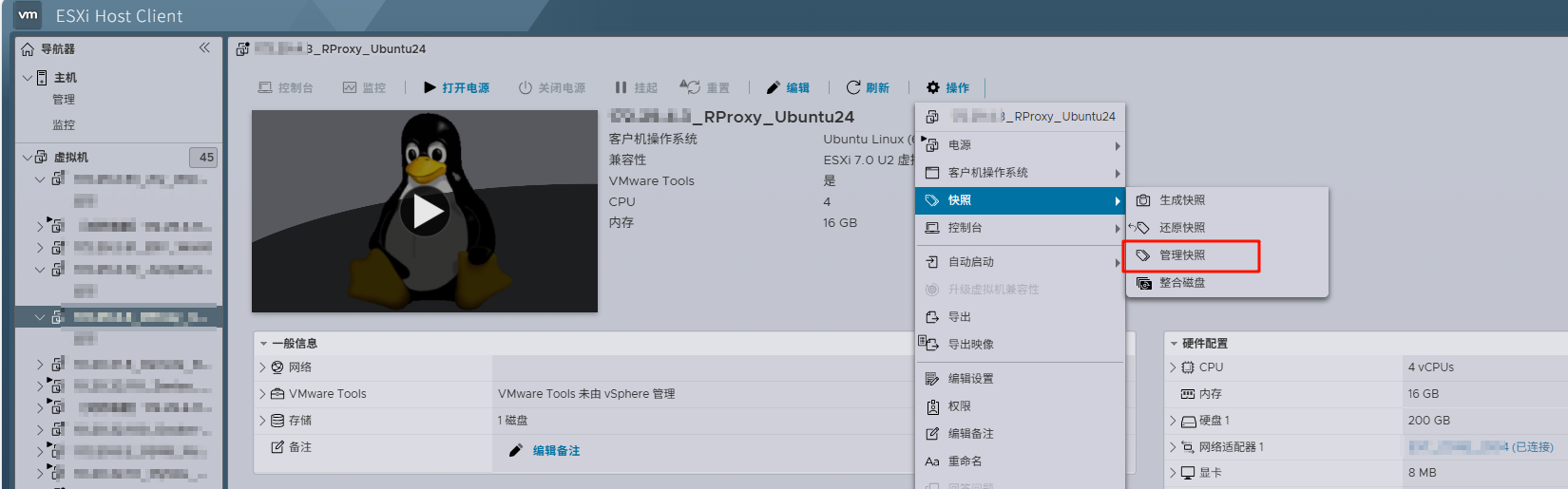Open 权限 permissions entry
This screenshot has width=1568, height=489.
pos(1020,406)
